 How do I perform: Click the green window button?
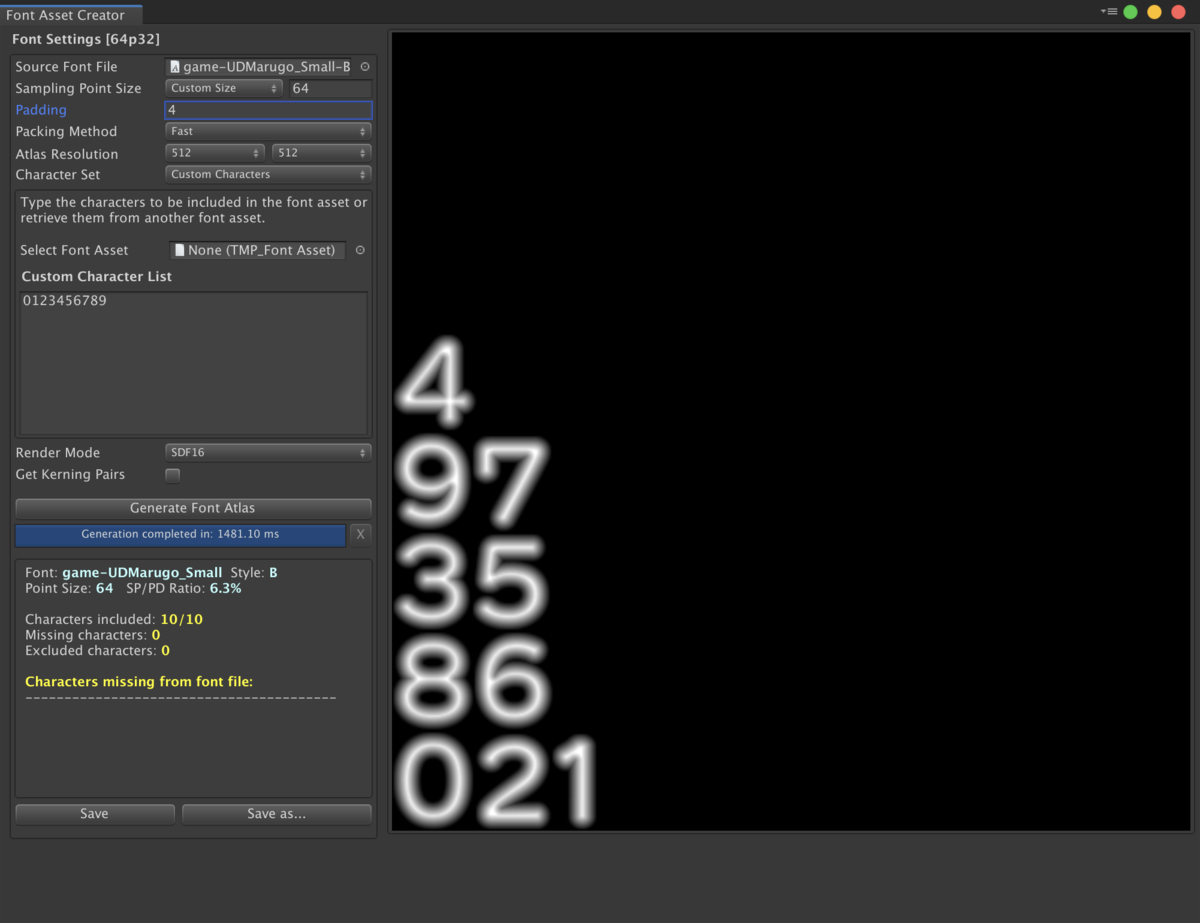coord(1130,12)
